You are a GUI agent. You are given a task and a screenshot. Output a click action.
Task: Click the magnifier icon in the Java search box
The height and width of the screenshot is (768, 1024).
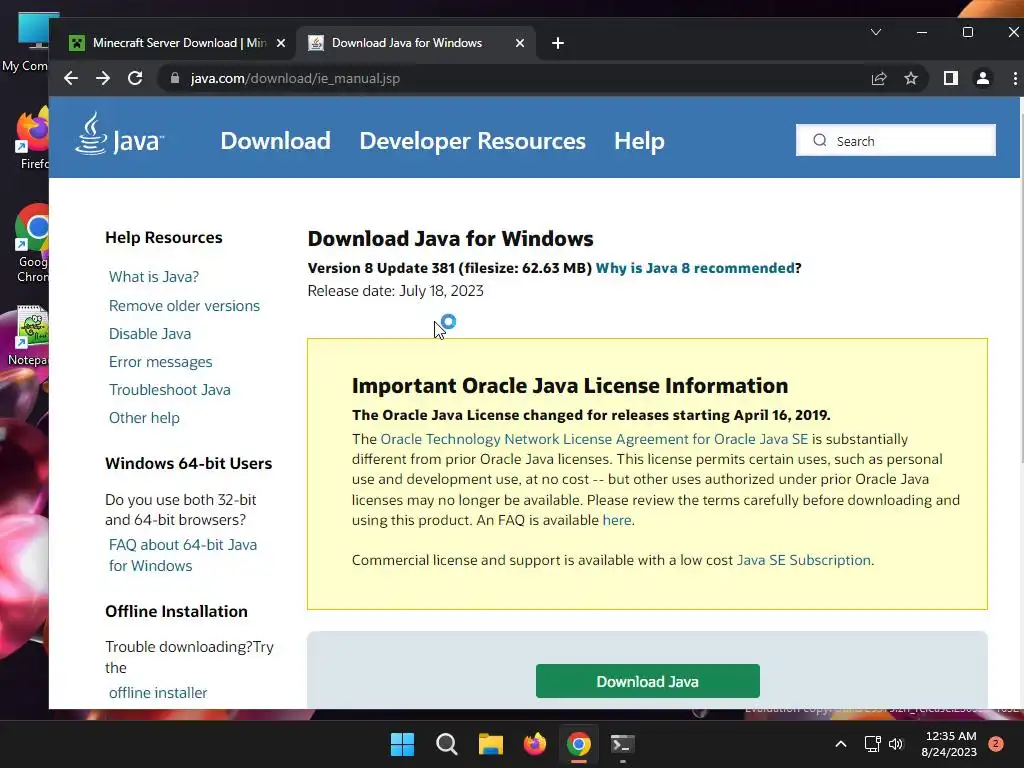tap(820, 140)
